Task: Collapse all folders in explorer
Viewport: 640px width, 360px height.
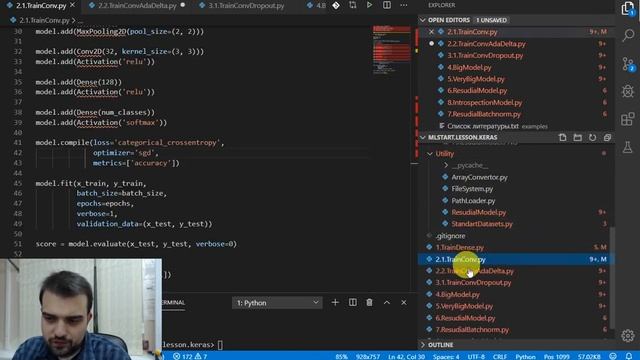Action: click(x=607, y=138)
